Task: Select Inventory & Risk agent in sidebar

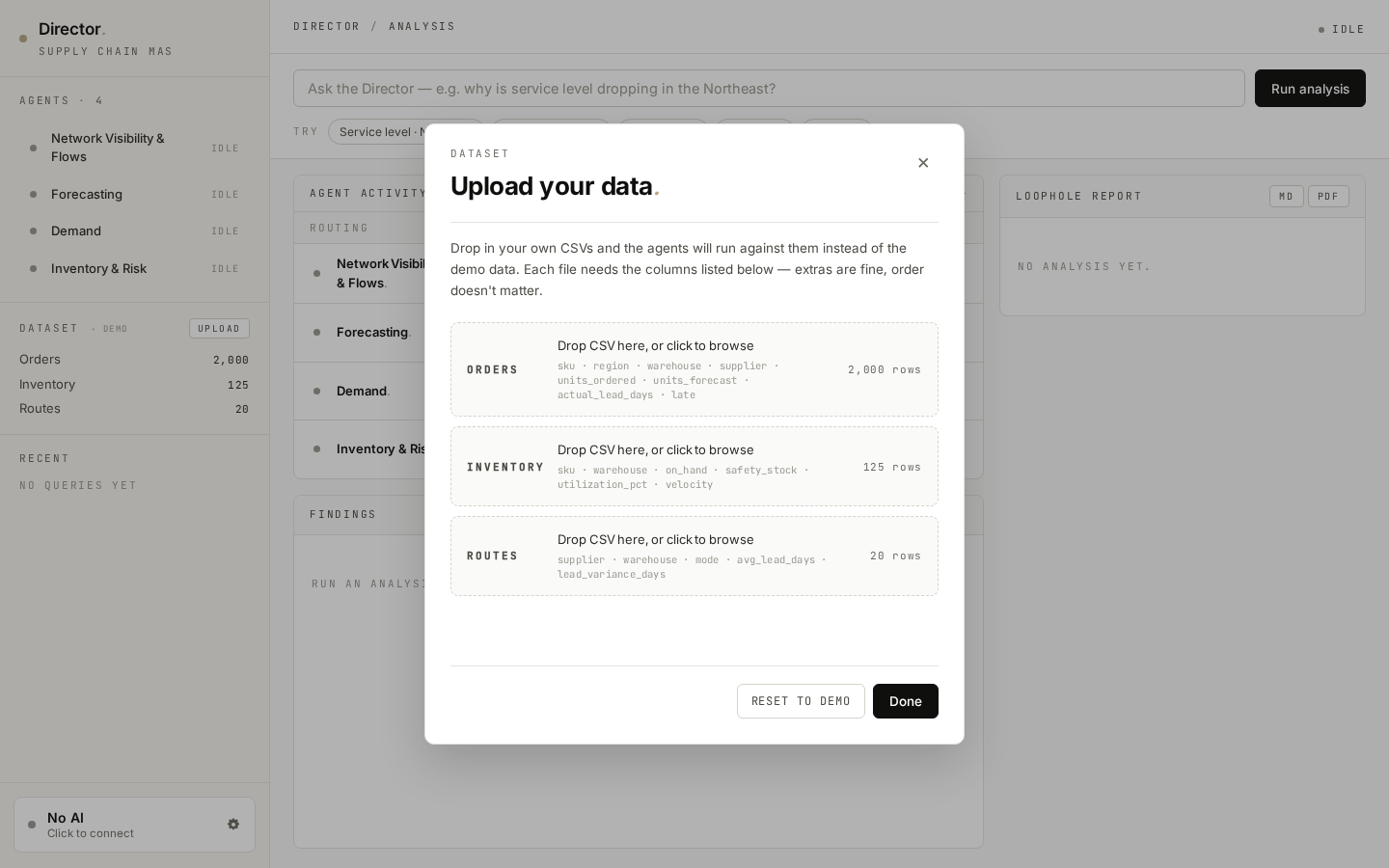Action: (134, 269)
